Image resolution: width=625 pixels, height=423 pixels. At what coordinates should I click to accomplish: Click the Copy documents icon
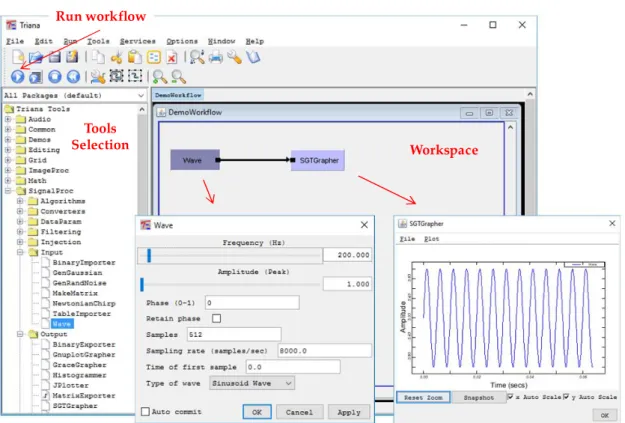(x=98, y=57)
